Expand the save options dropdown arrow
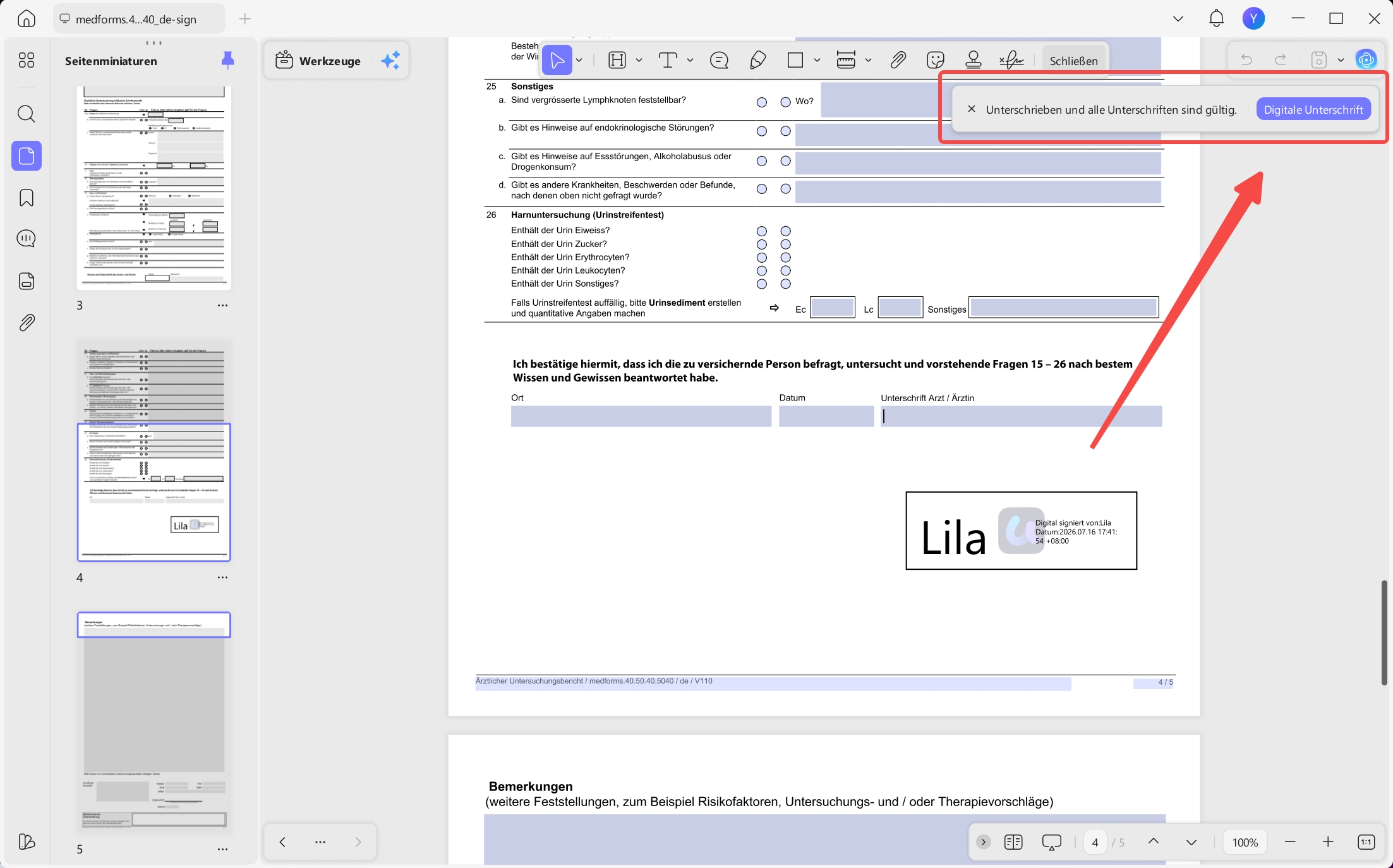This screenshot has width=1393, height=868. [1341, 60]
